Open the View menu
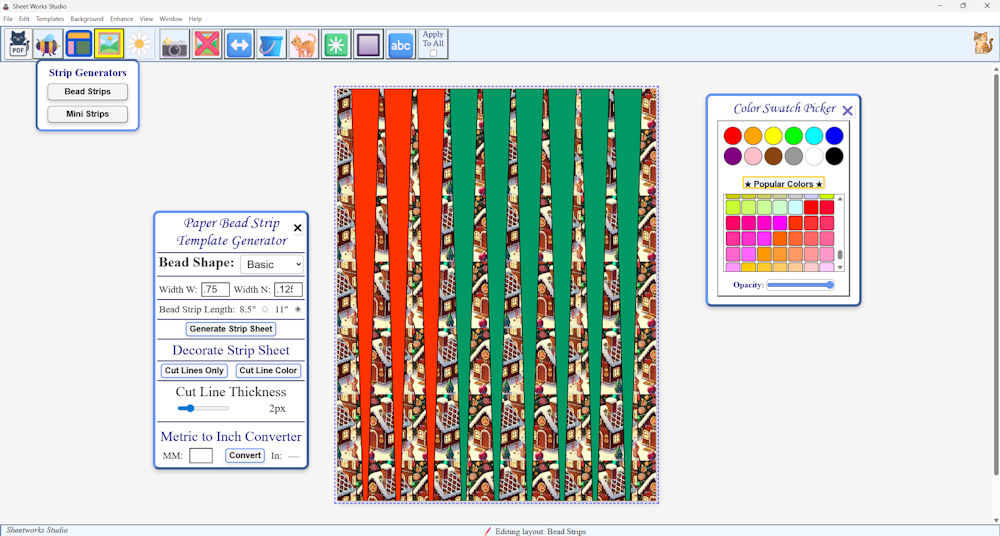 [x=146, y=19]
